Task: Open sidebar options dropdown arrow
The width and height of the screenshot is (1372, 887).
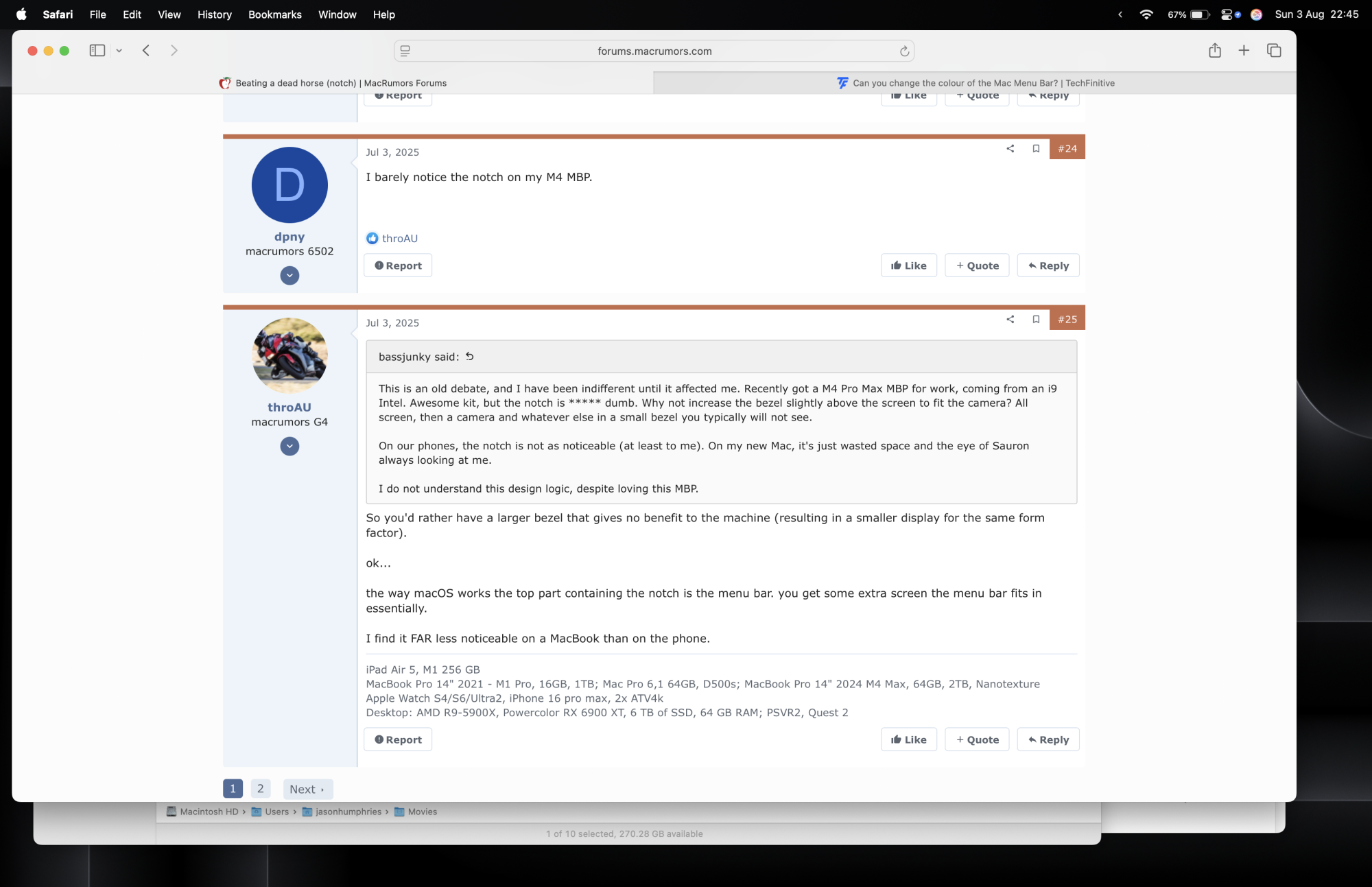Action: (x=119, y=50)
